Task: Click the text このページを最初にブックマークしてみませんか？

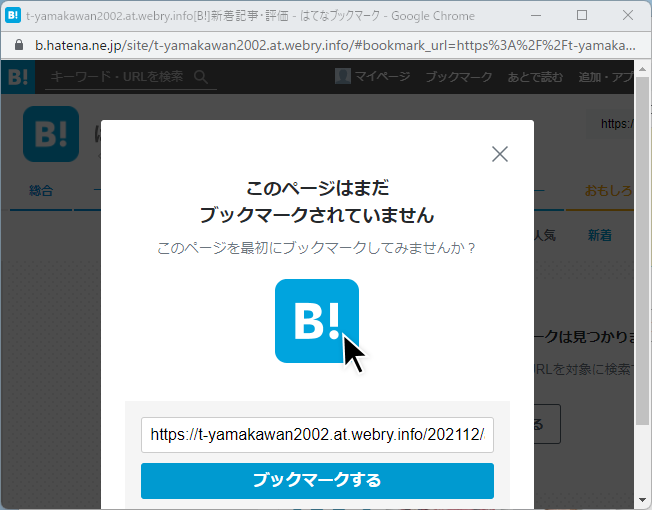Action: click(317, 248)
